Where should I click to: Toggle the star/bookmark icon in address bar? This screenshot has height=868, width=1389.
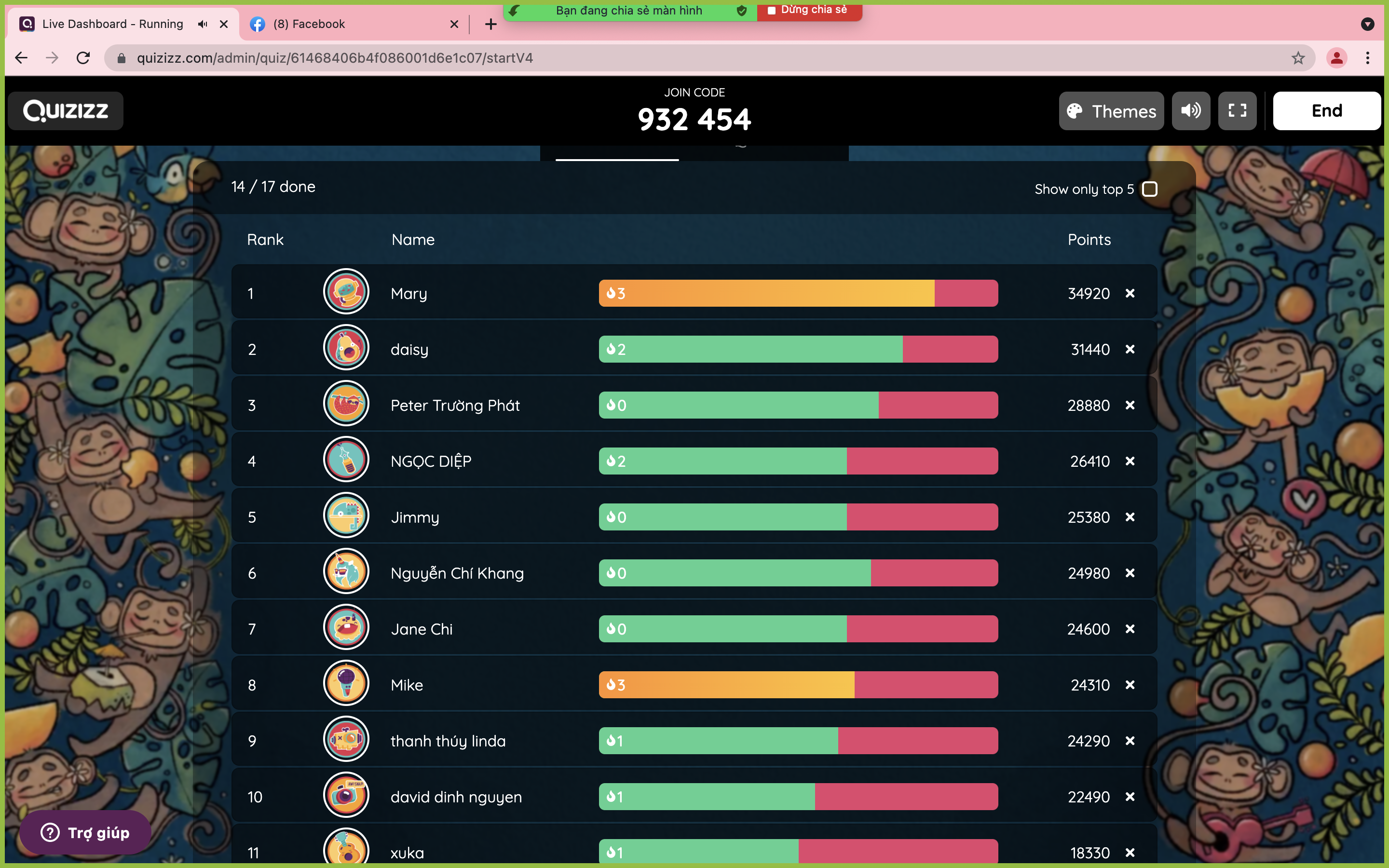(1298, 58)
